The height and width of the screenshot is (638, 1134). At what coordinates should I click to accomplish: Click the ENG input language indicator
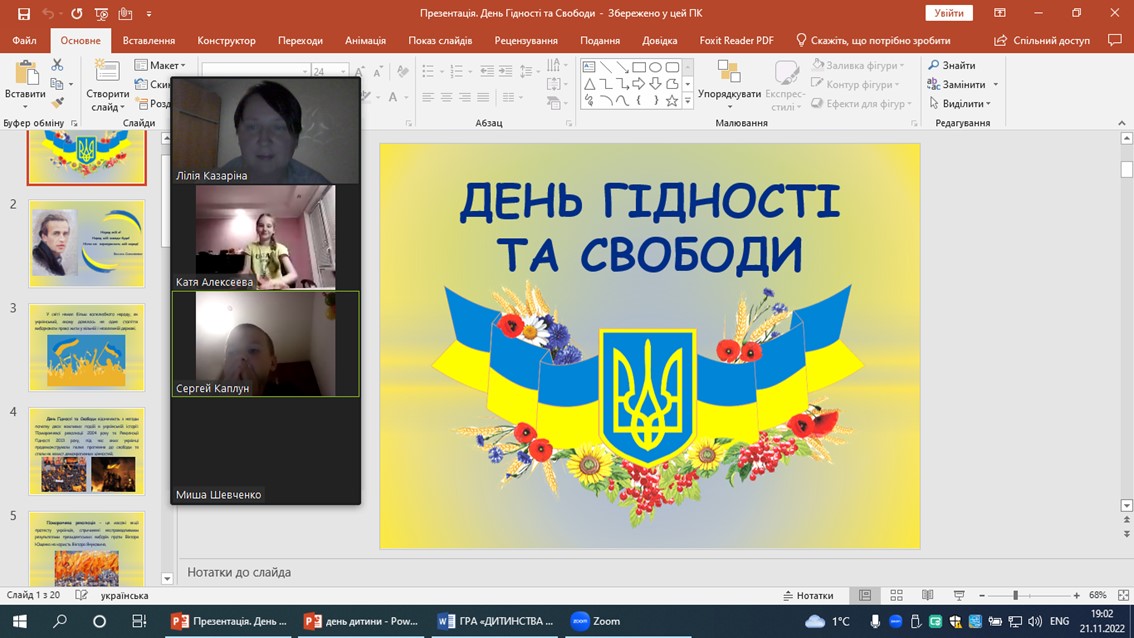click(x=1060, y=621)
